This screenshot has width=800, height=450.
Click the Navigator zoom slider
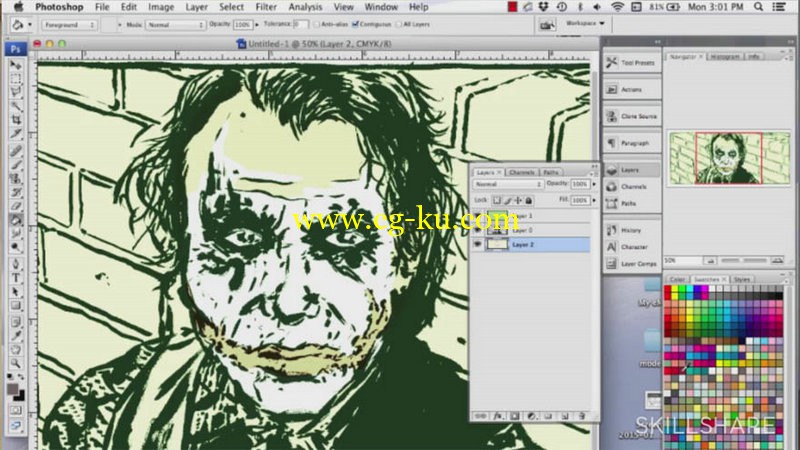743,261
